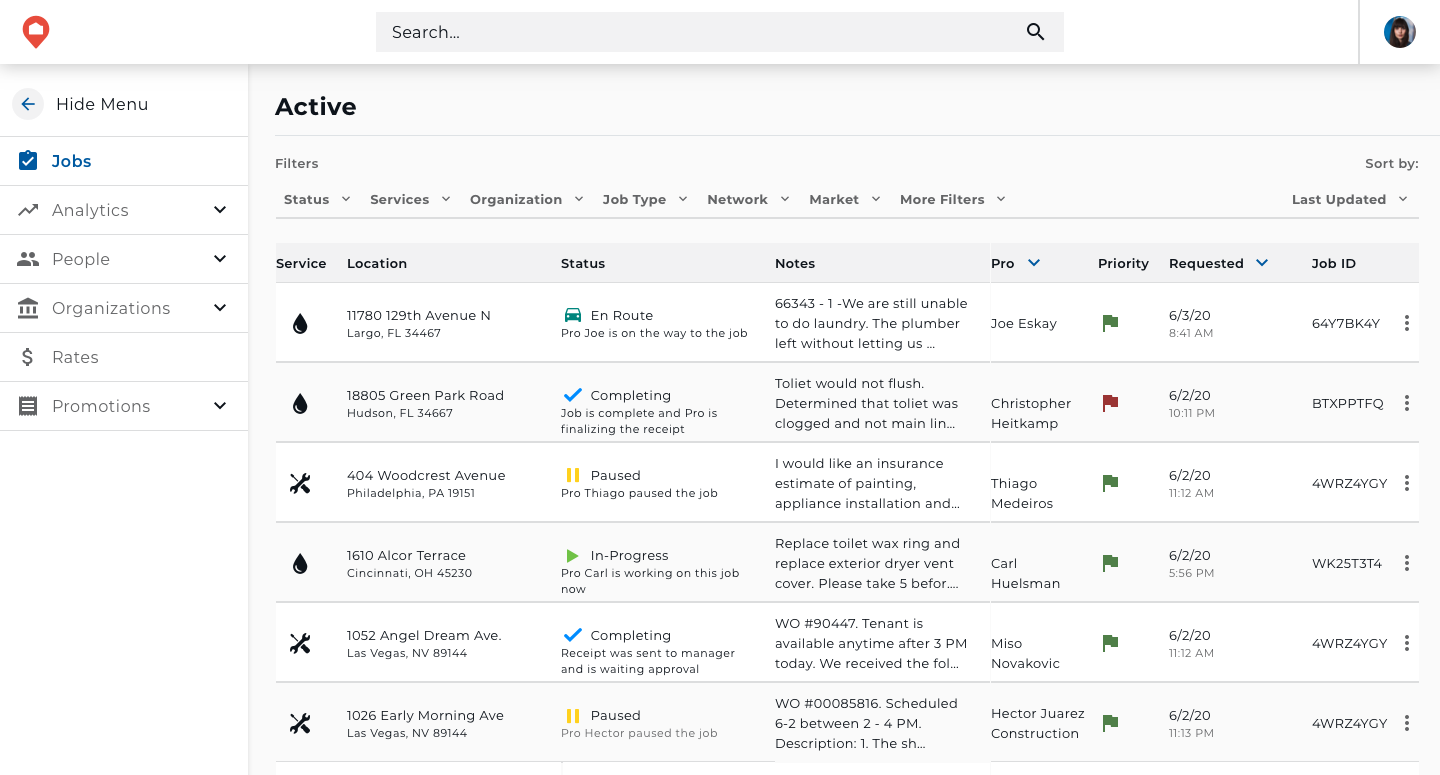This screenshot has width=1440, height=775.
Task: Click the wrench icon for 404 Woodcrest Avenue
Action: click(x=300, y=484)
